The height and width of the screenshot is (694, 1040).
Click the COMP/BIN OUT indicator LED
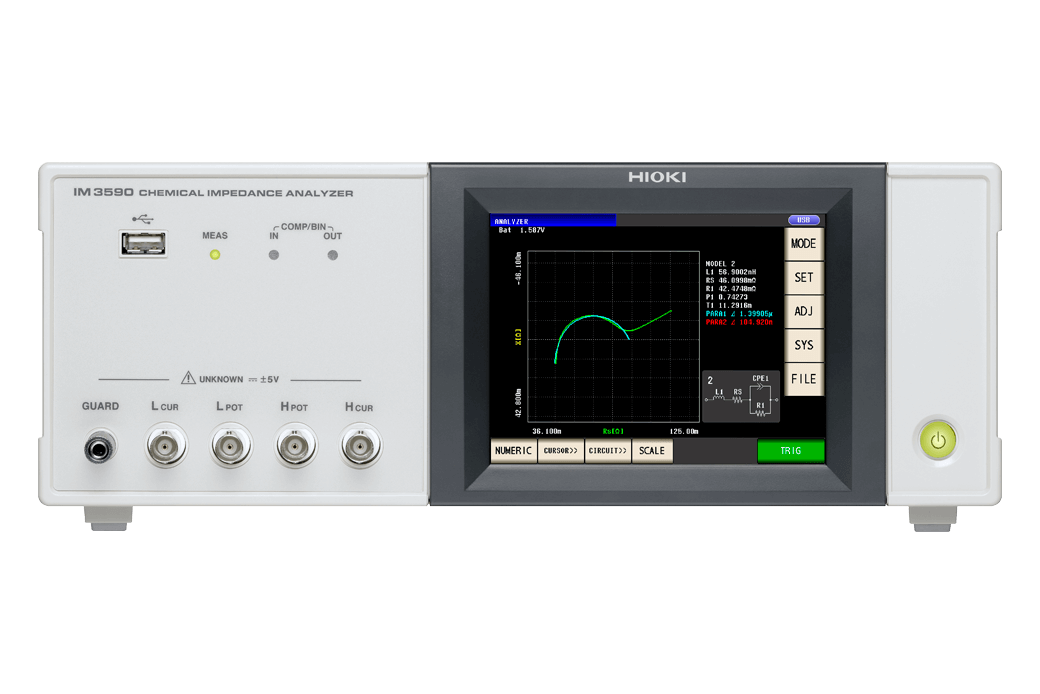333,255
